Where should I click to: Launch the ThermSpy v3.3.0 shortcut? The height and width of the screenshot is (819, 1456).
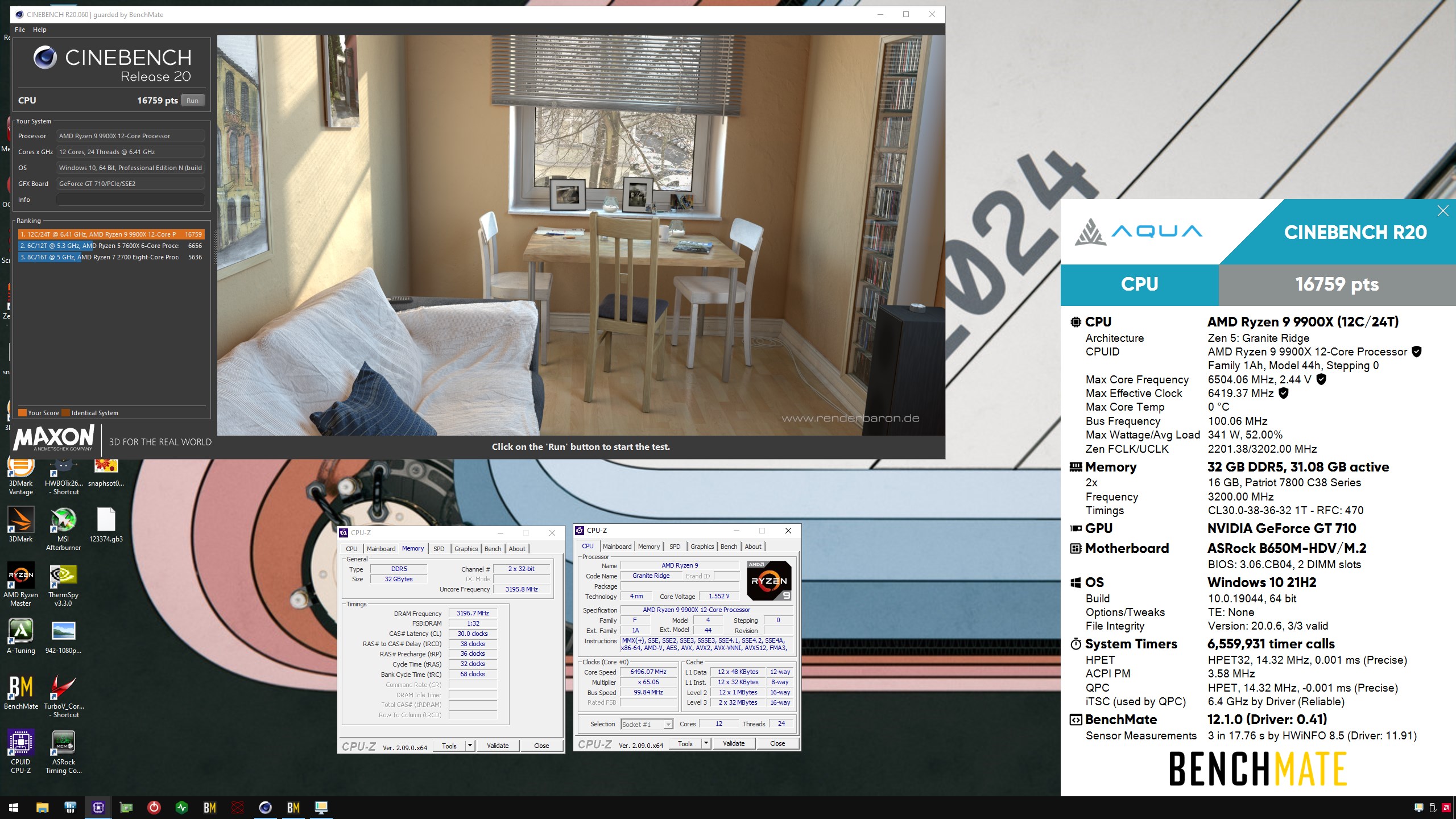[x=63, y=585]
